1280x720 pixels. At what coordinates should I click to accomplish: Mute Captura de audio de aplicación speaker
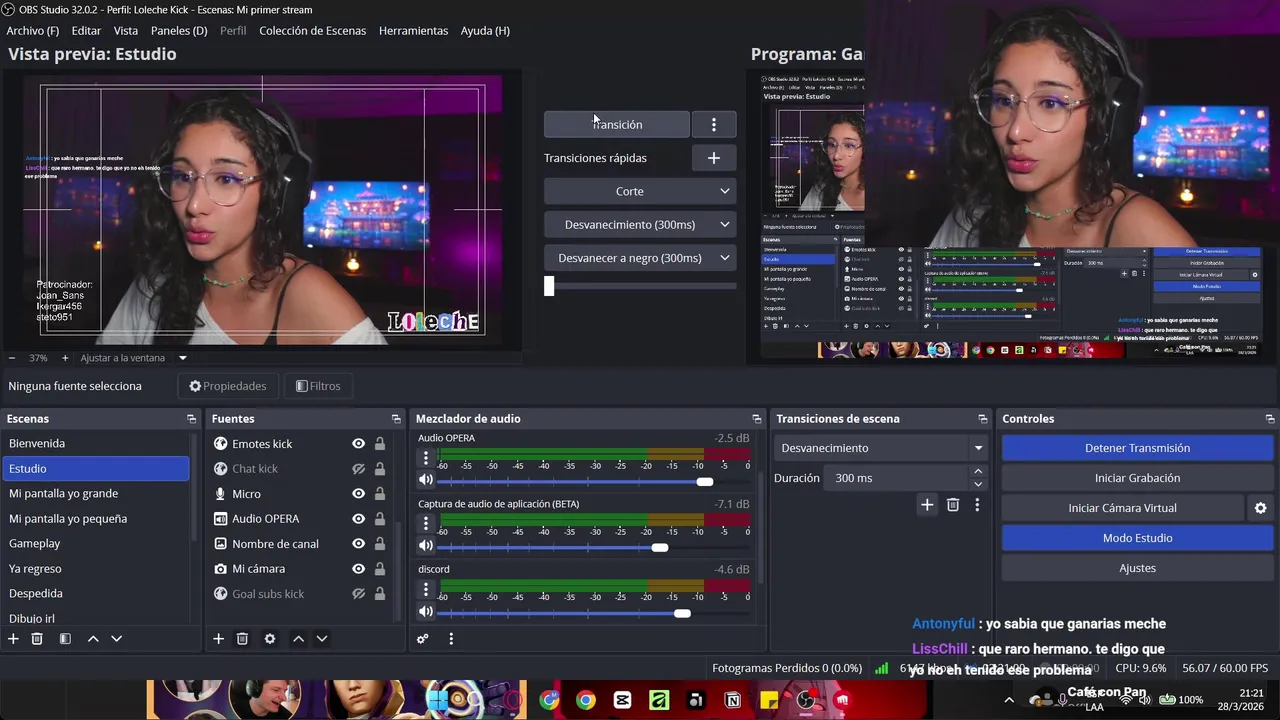[x=426, y=545]
